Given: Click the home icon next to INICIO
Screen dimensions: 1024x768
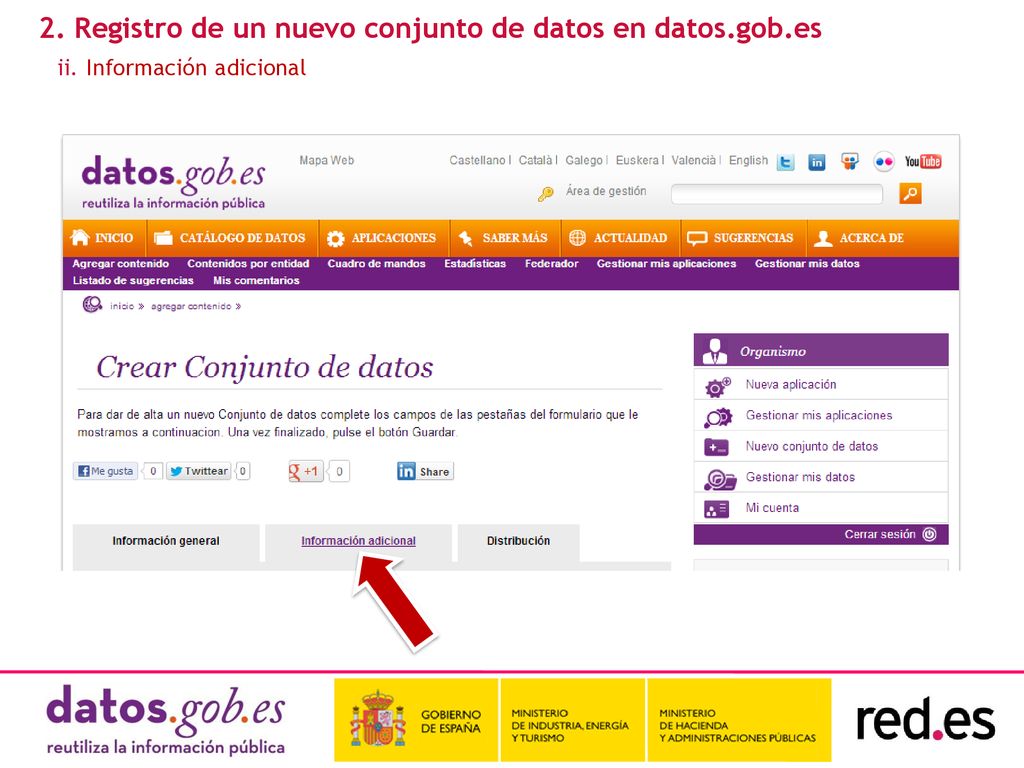Looking at the screenshot, I should 80,238.
